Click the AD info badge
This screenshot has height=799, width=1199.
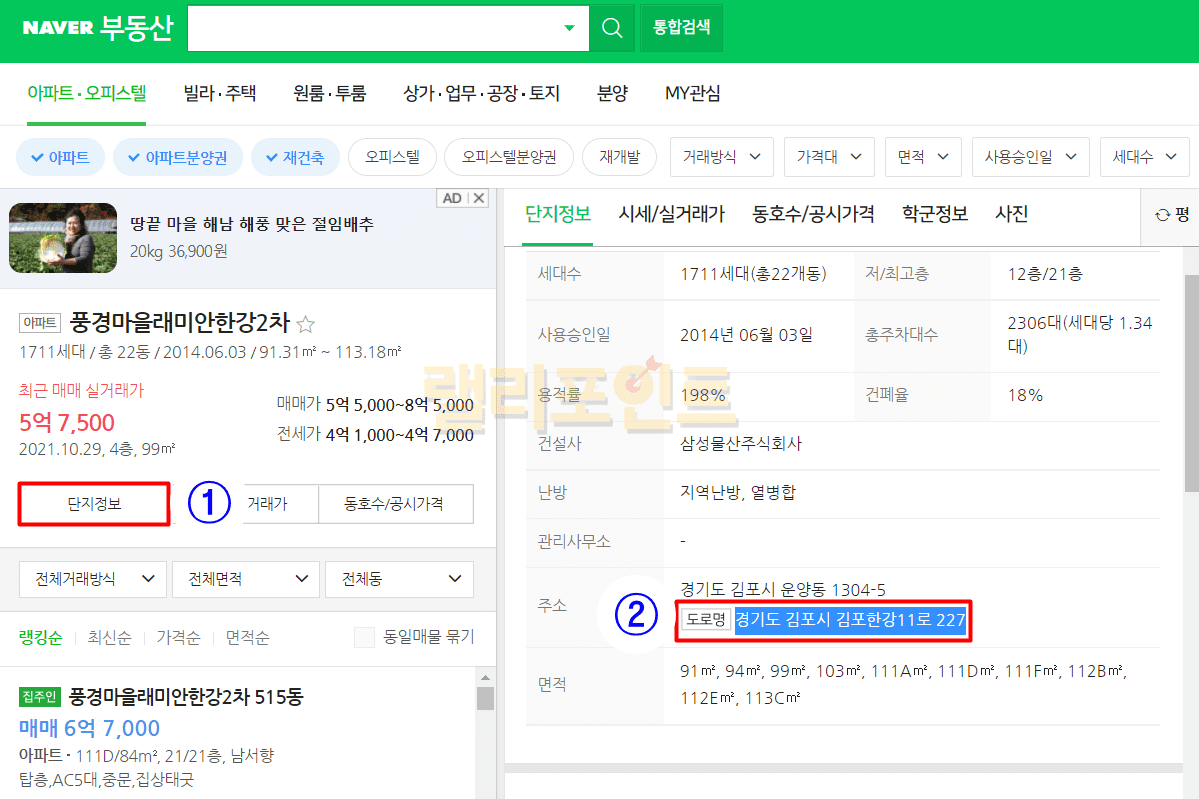point(452,198)
